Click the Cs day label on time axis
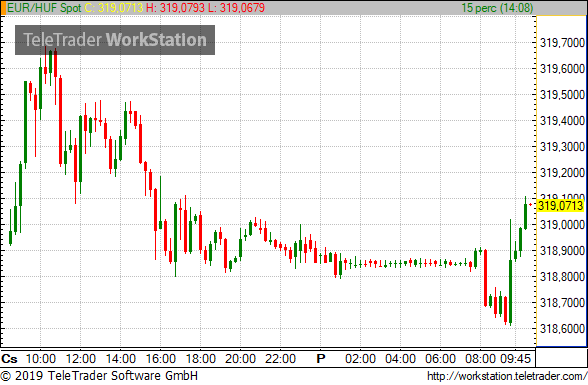Viewport: 588px width, 385px height. pos(9,359)
